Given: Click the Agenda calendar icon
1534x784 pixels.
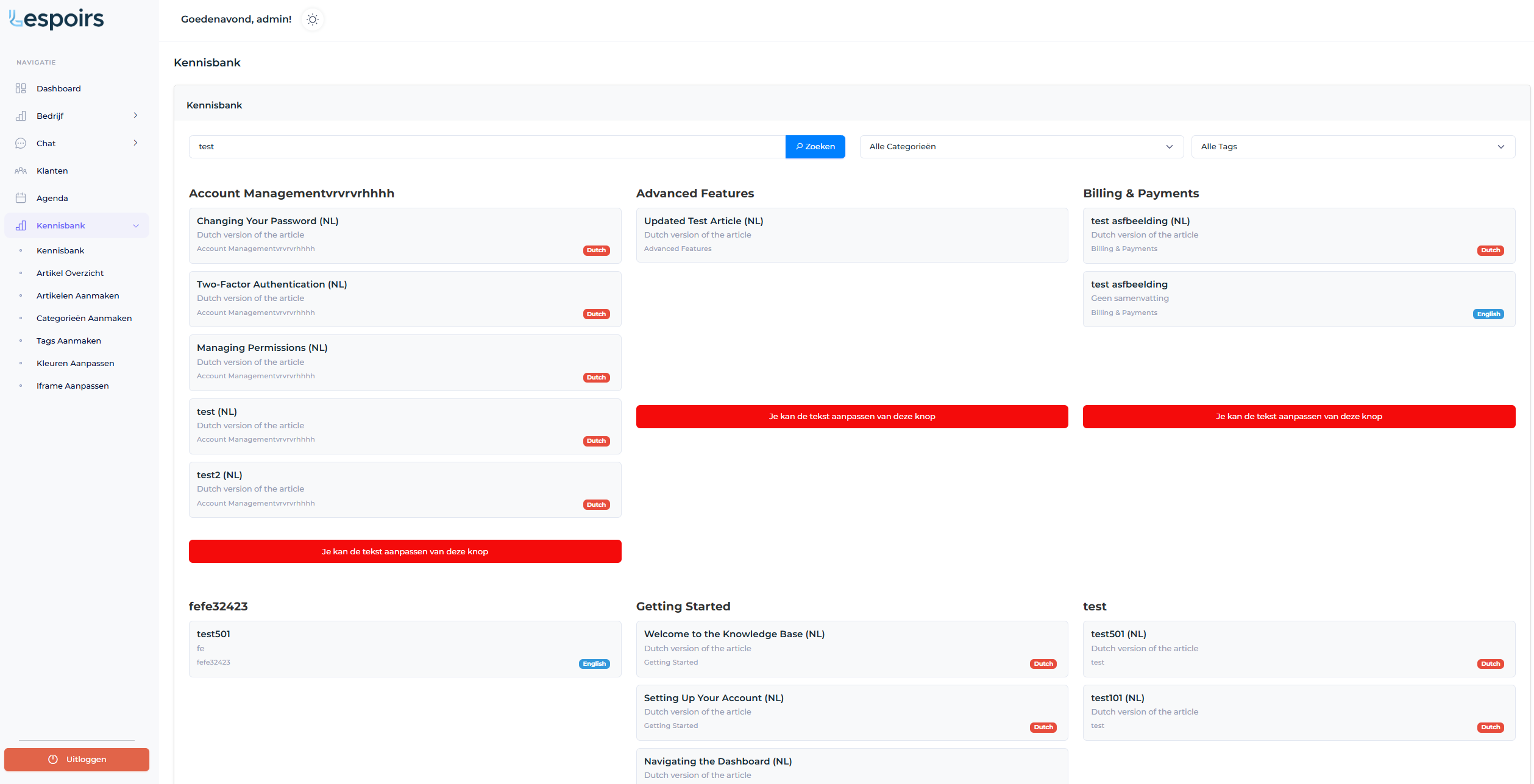Looking at the screenshot, I should [21, 198].
